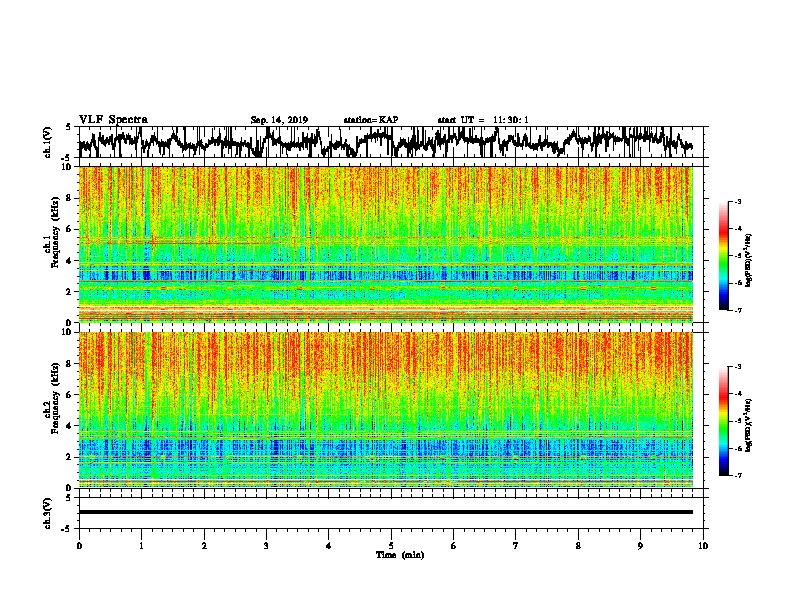Click time axis tick label "1"
Screen dimensions: 792x612
141,545
